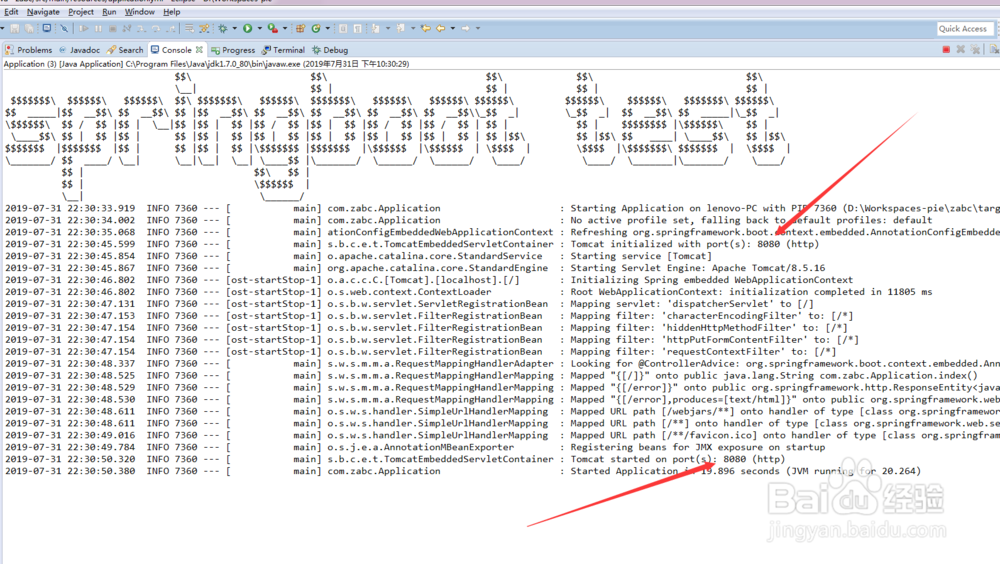
Task: Switch to the Search tab
Action: [125, 50]
